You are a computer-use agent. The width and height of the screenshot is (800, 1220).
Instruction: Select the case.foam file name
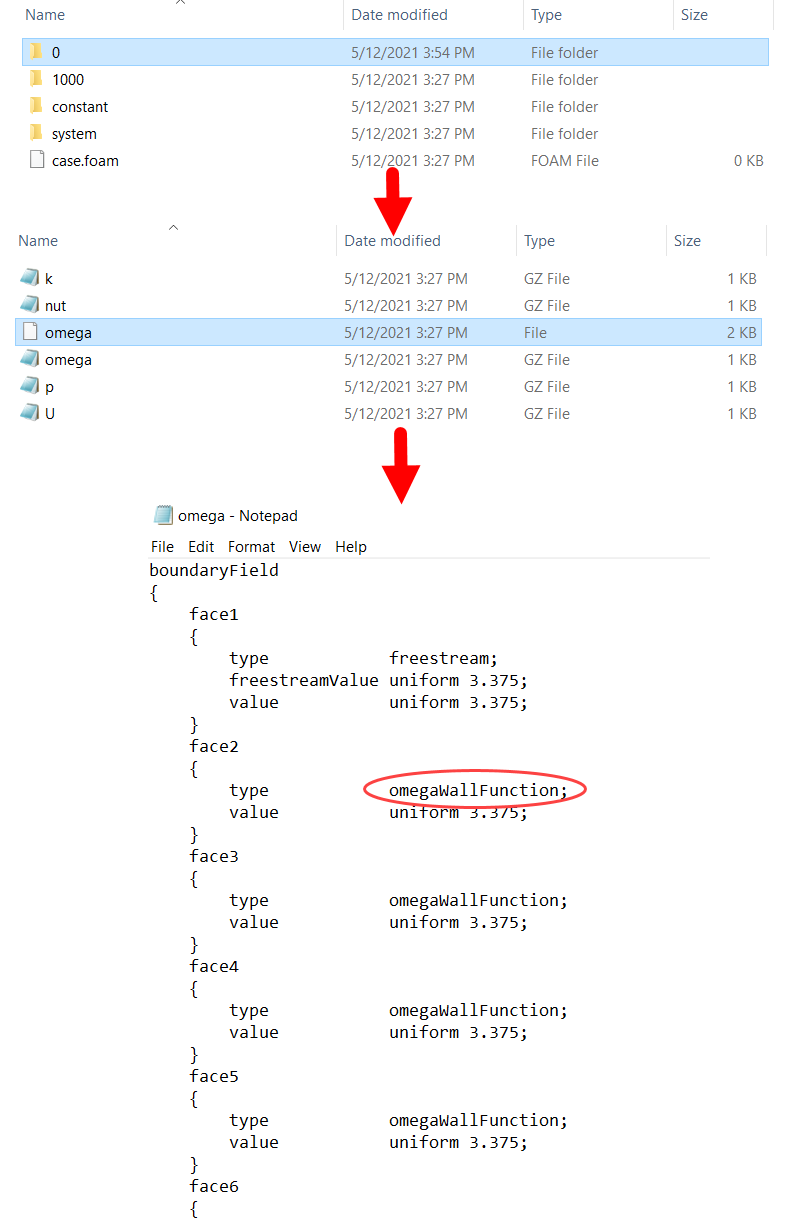pyautogui.click(x=85, y=160)
